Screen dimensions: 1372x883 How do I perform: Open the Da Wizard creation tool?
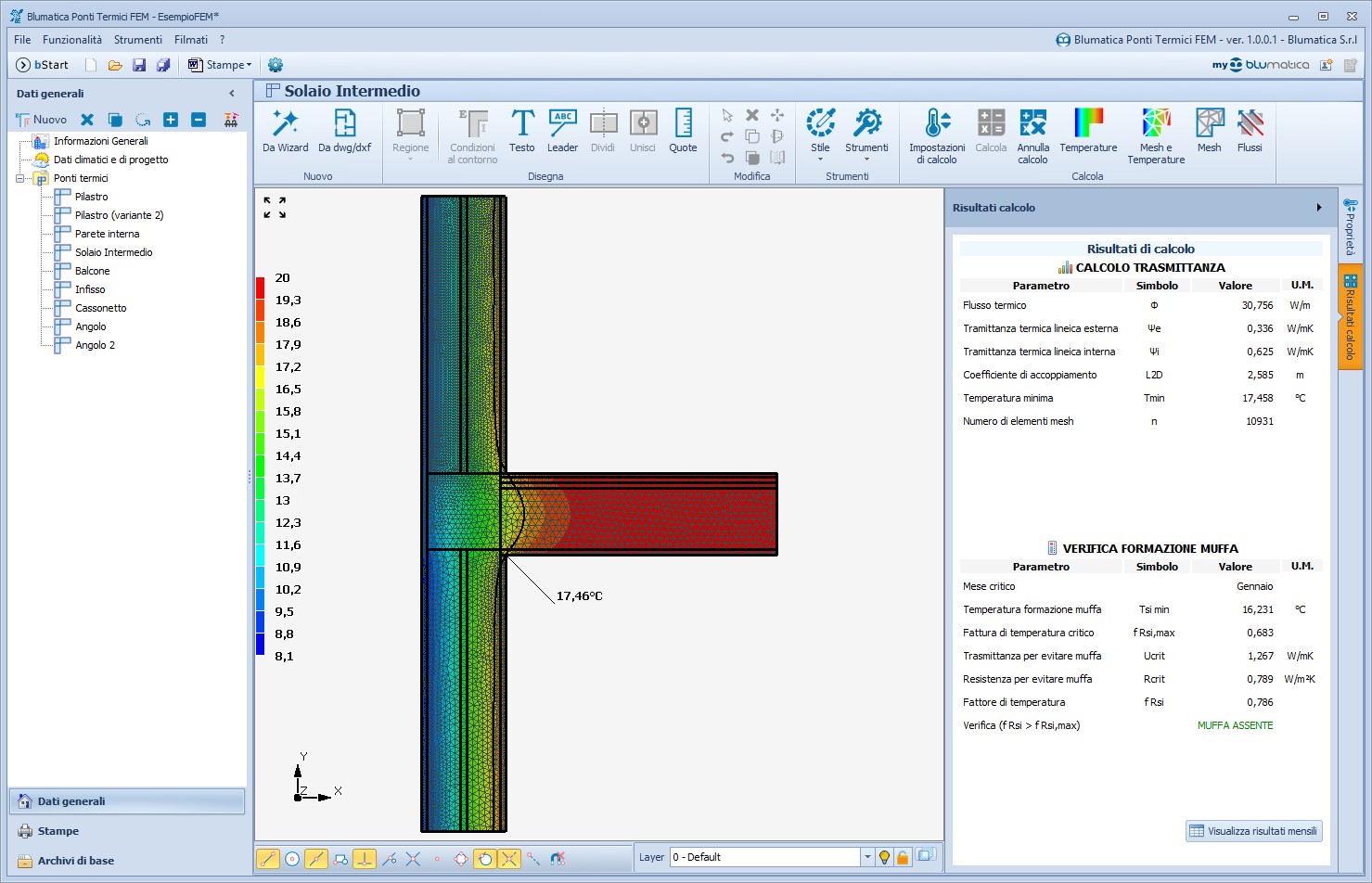tap(285, 131)
